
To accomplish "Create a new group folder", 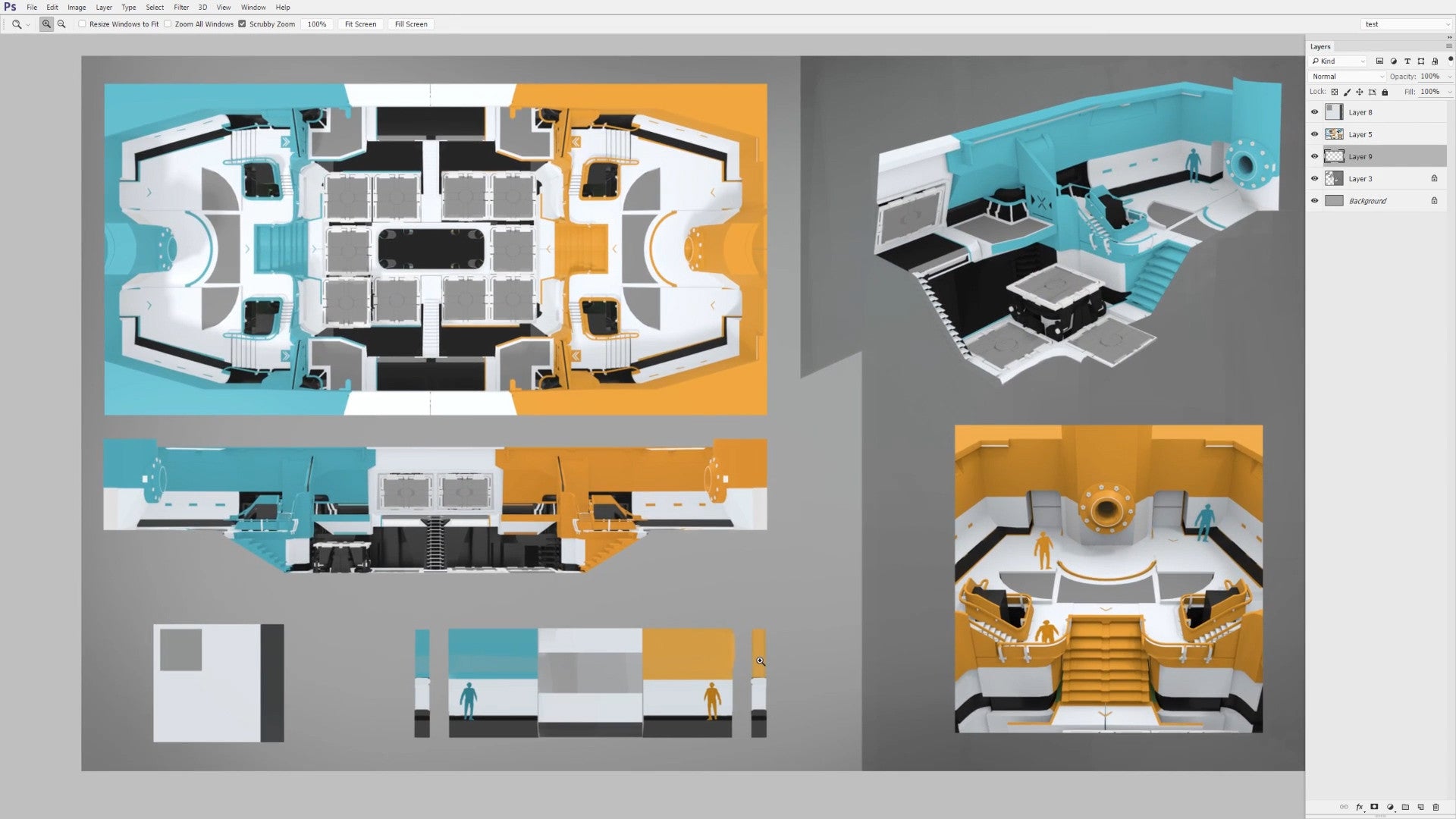I will tap(1407, 807).
